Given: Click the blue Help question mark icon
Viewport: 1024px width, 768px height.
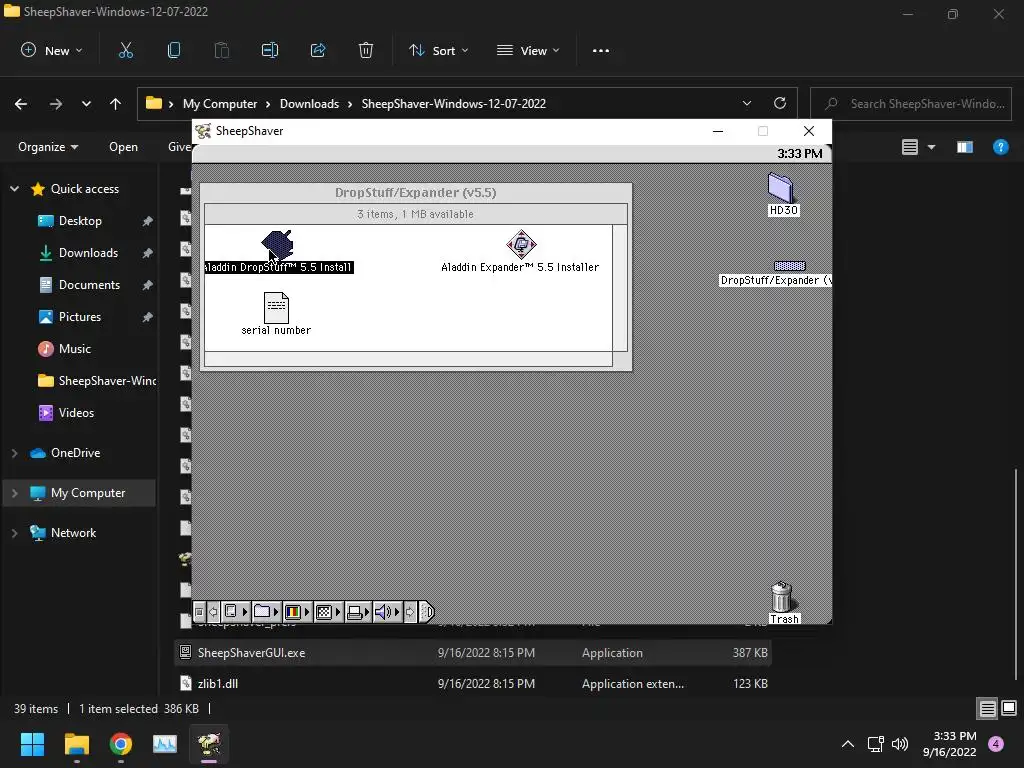Looking at the screenshot, I should click(x=1000, y=147).
